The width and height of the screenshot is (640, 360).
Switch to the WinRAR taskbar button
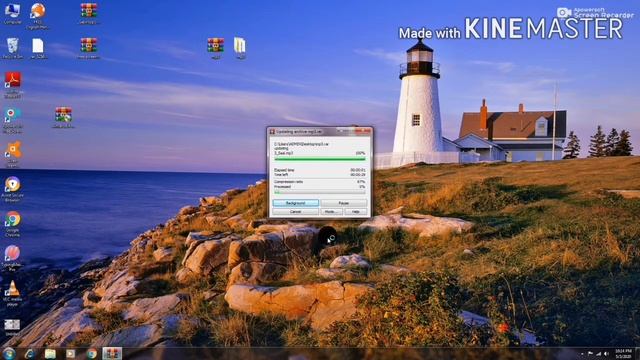tap(112, 353)
